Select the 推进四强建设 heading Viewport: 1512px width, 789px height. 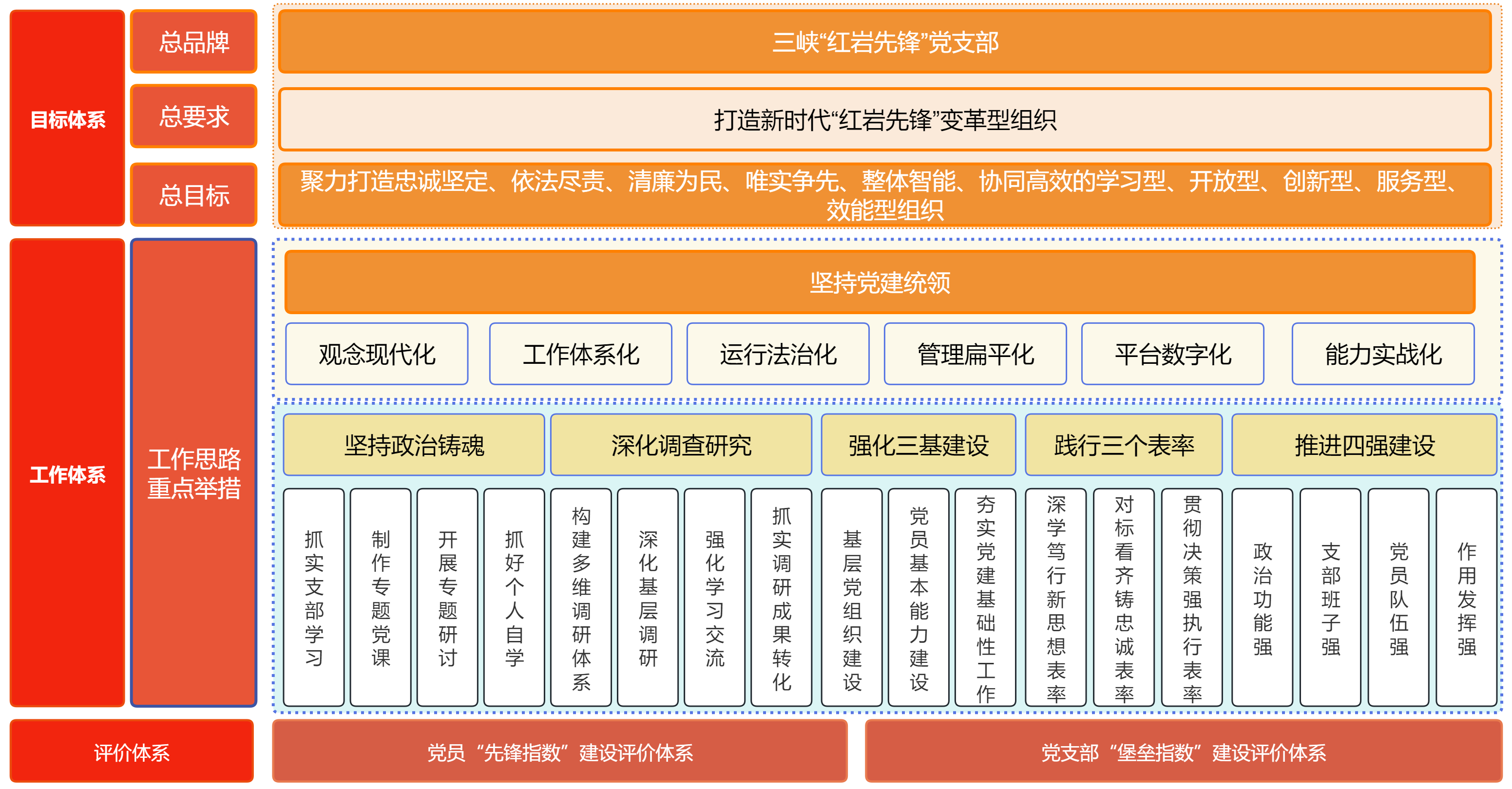coord(1364,445)
